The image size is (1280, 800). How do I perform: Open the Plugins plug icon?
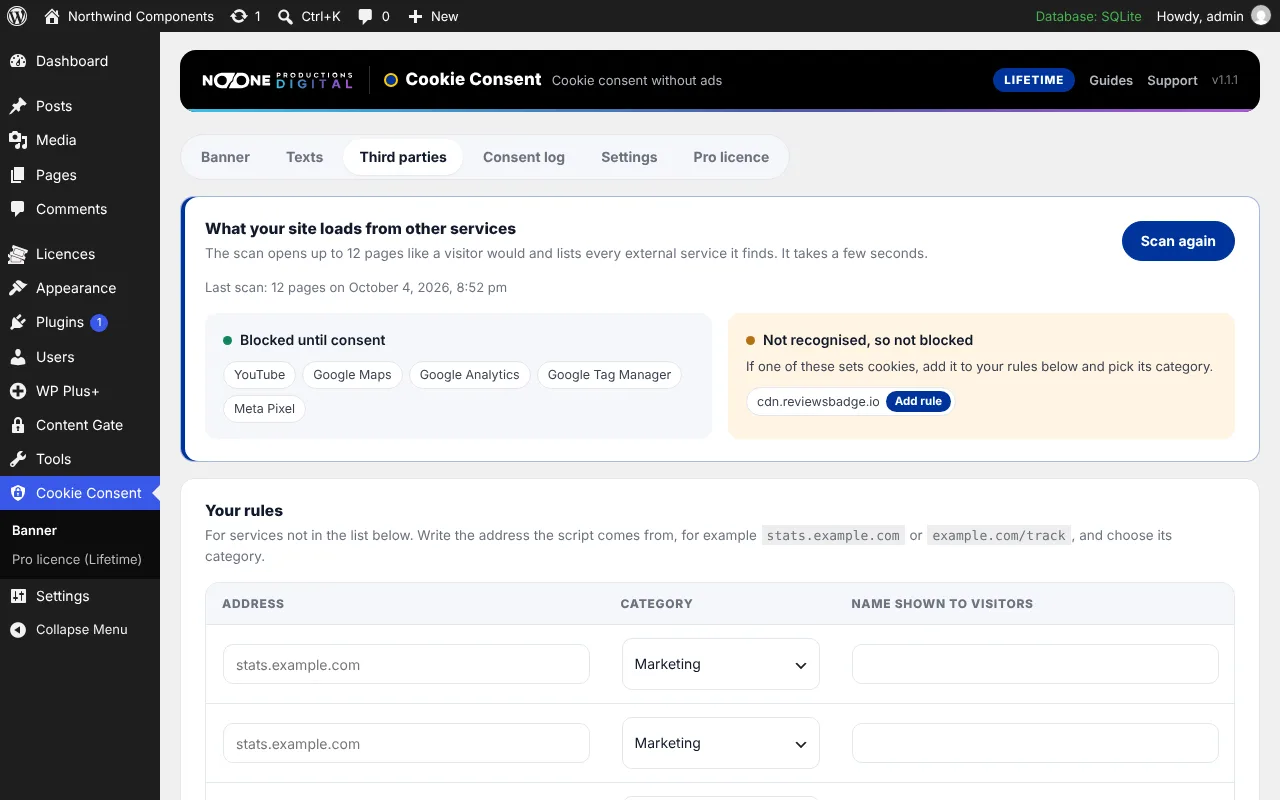coord(18,322)
